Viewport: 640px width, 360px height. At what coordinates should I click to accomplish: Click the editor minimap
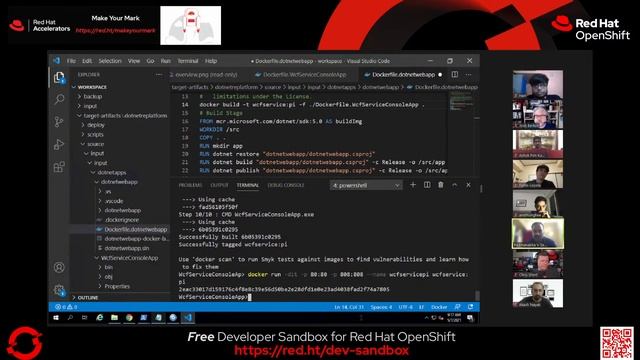click(461, 102)
